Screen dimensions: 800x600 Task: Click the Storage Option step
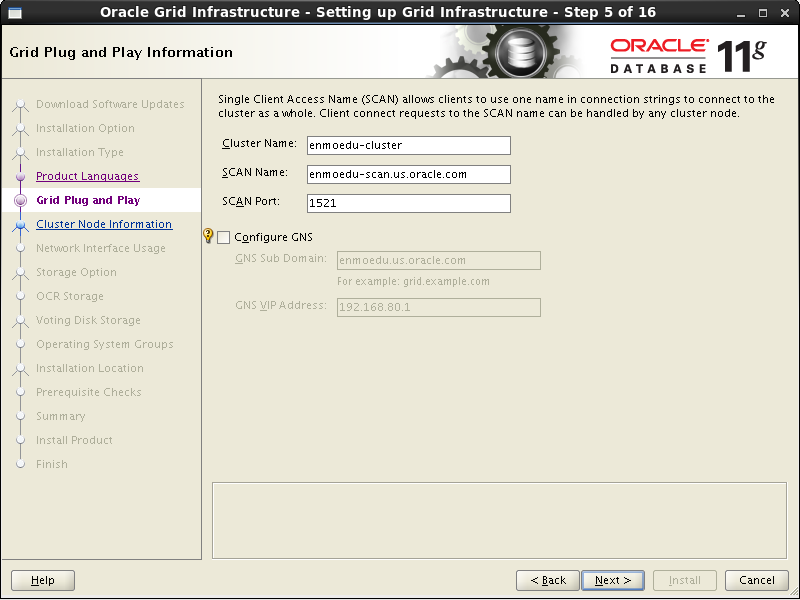tap(76, 272)
